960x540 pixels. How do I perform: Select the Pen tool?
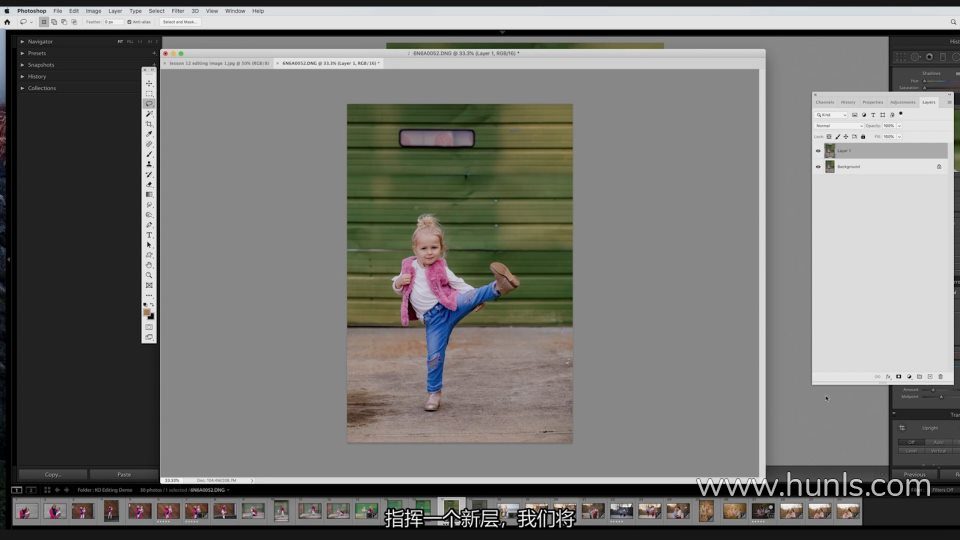[x=149, y=225]
